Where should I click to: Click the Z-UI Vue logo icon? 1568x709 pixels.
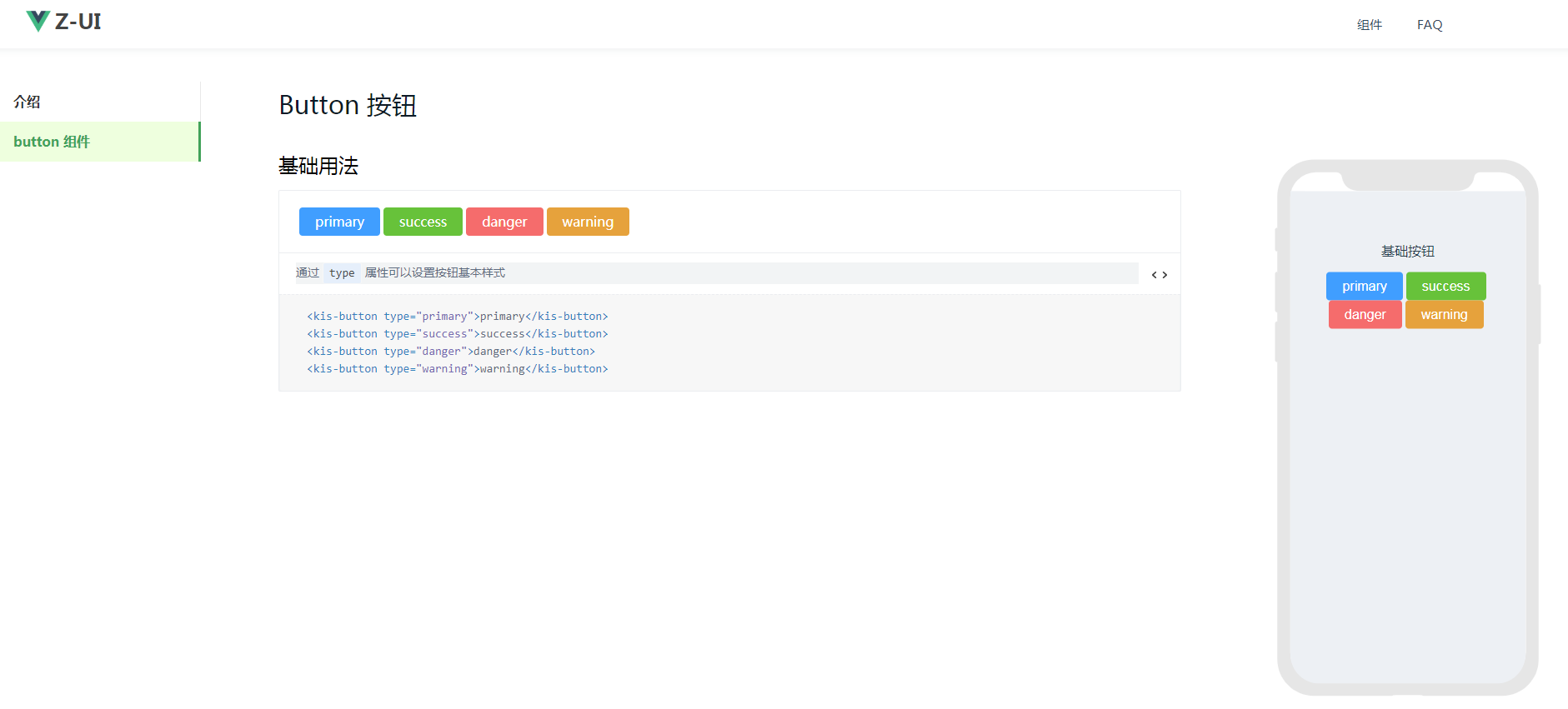[38, 22]
